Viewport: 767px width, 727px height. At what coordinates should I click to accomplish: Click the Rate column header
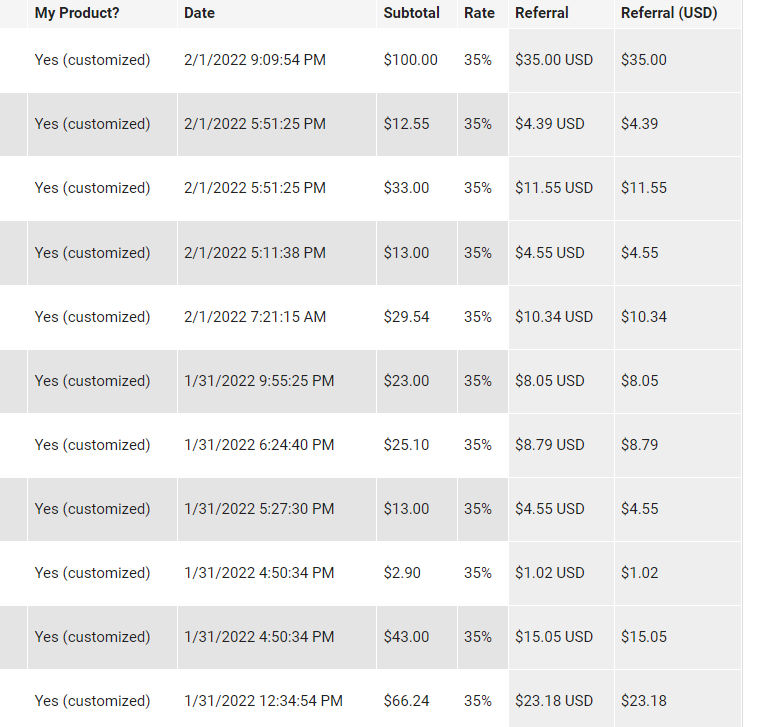click(479, 13)
